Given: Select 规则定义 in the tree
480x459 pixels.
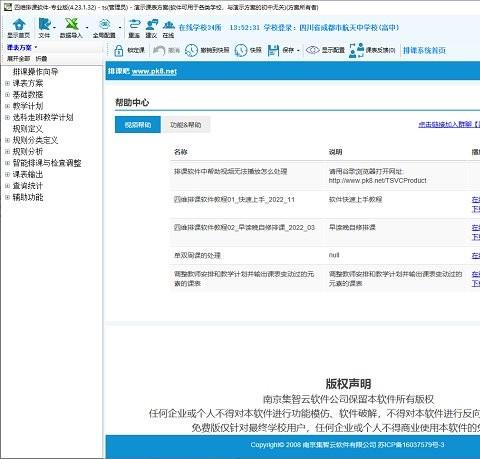Looking at the screenshot, I should 28,129.
